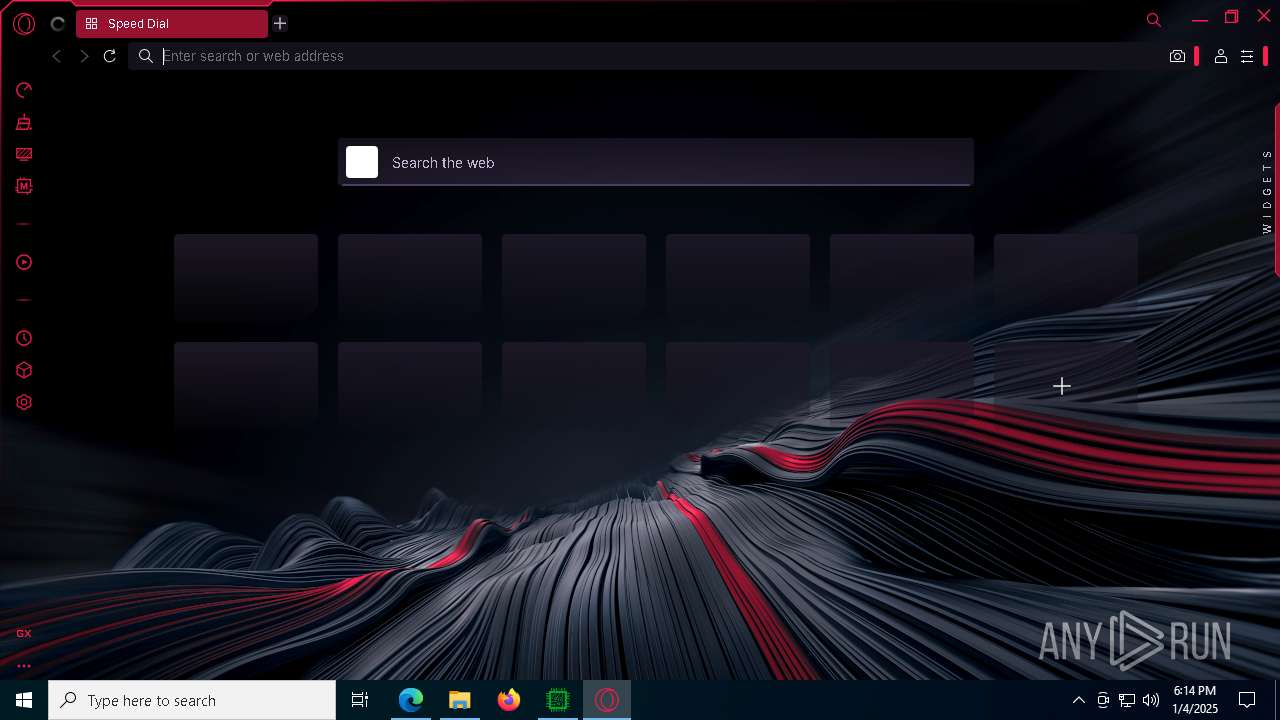The width and height of the screenshot is (1280, 720).
Task: Open the Windows Start menu
Action: pos(24,700)
